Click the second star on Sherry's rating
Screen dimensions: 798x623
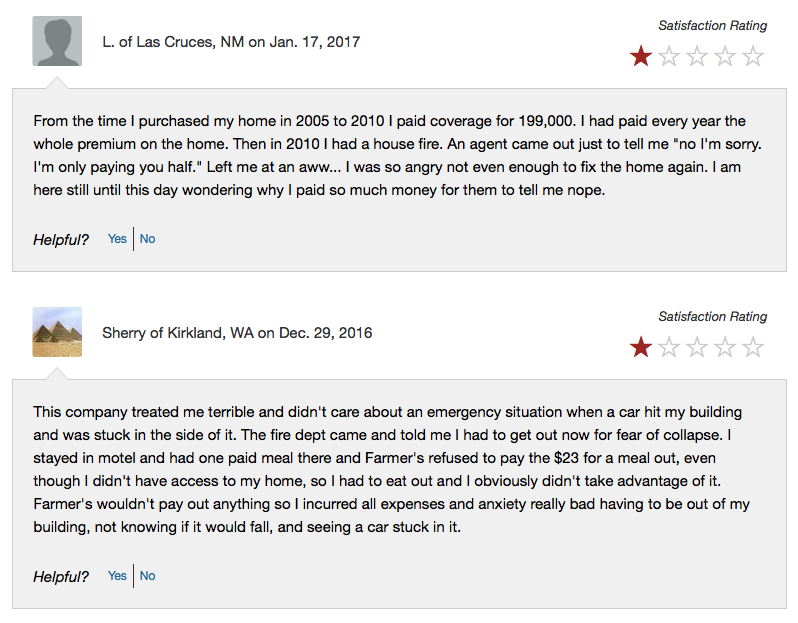tap(669, 348)
